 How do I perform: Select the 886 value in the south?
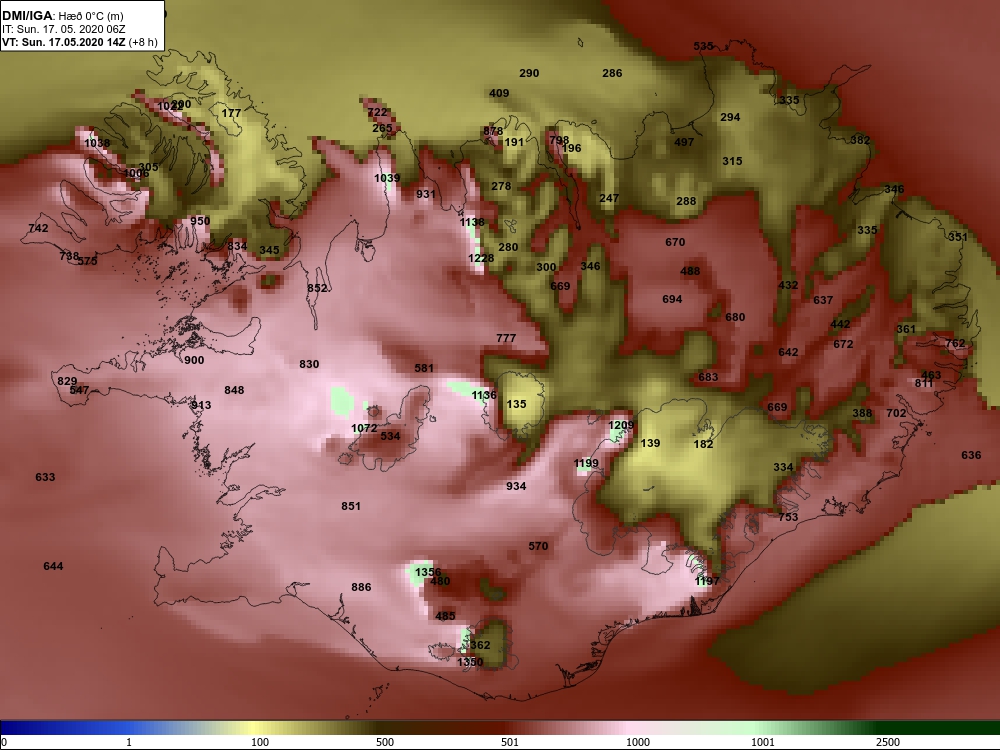pos(361,587)
